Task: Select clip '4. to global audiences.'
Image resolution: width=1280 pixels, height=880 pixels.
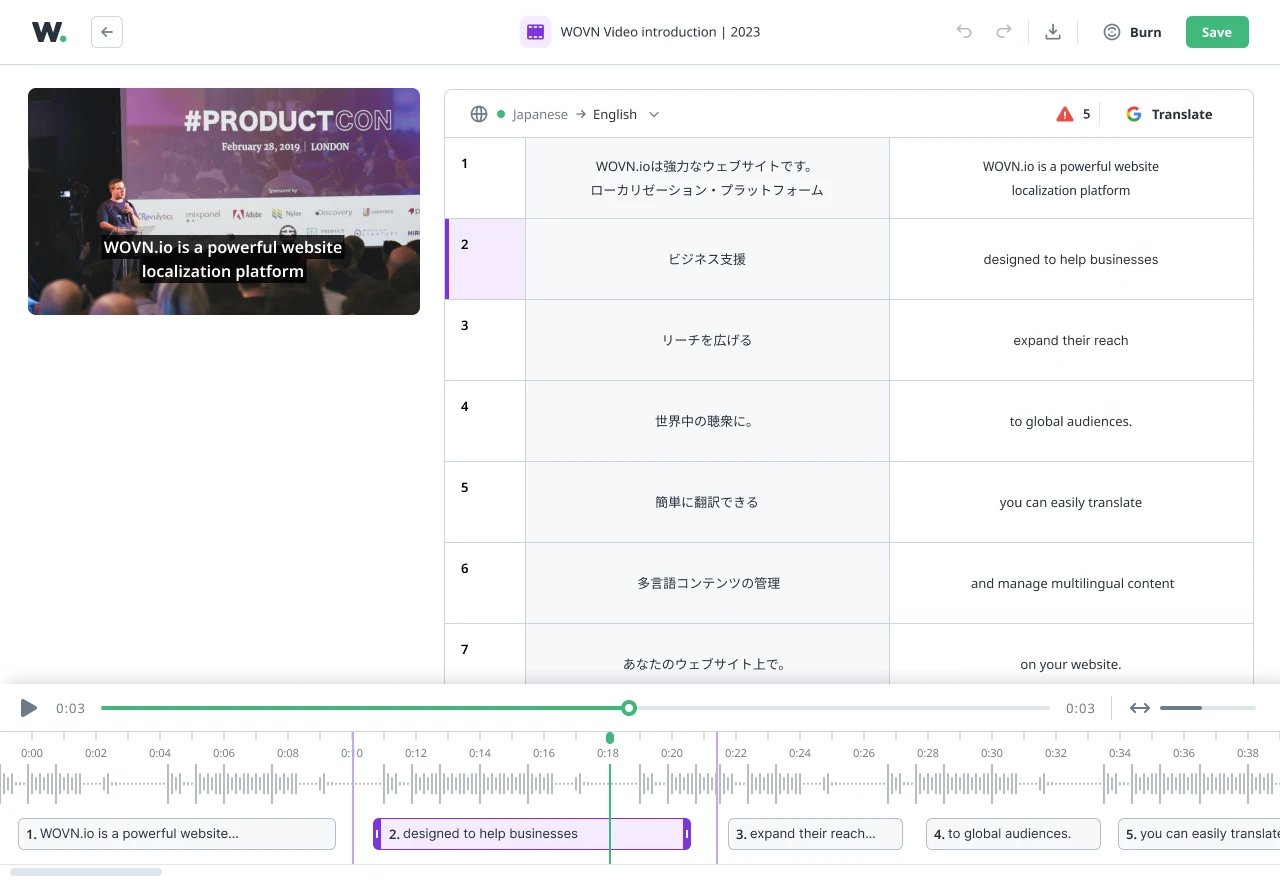Action: tap(1013, 834)
